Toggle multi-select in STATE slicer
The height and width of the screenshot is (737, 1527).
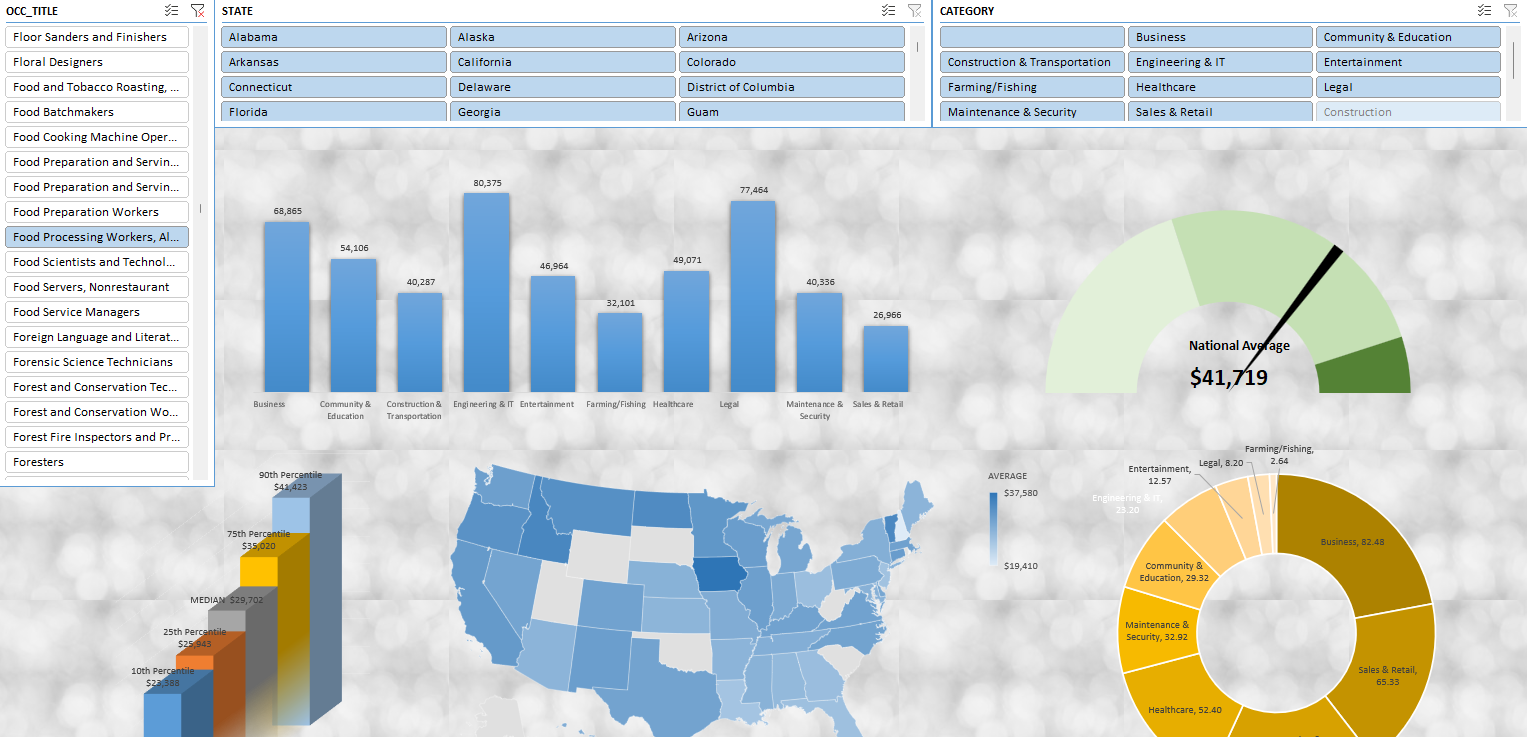tap(888, 11)
